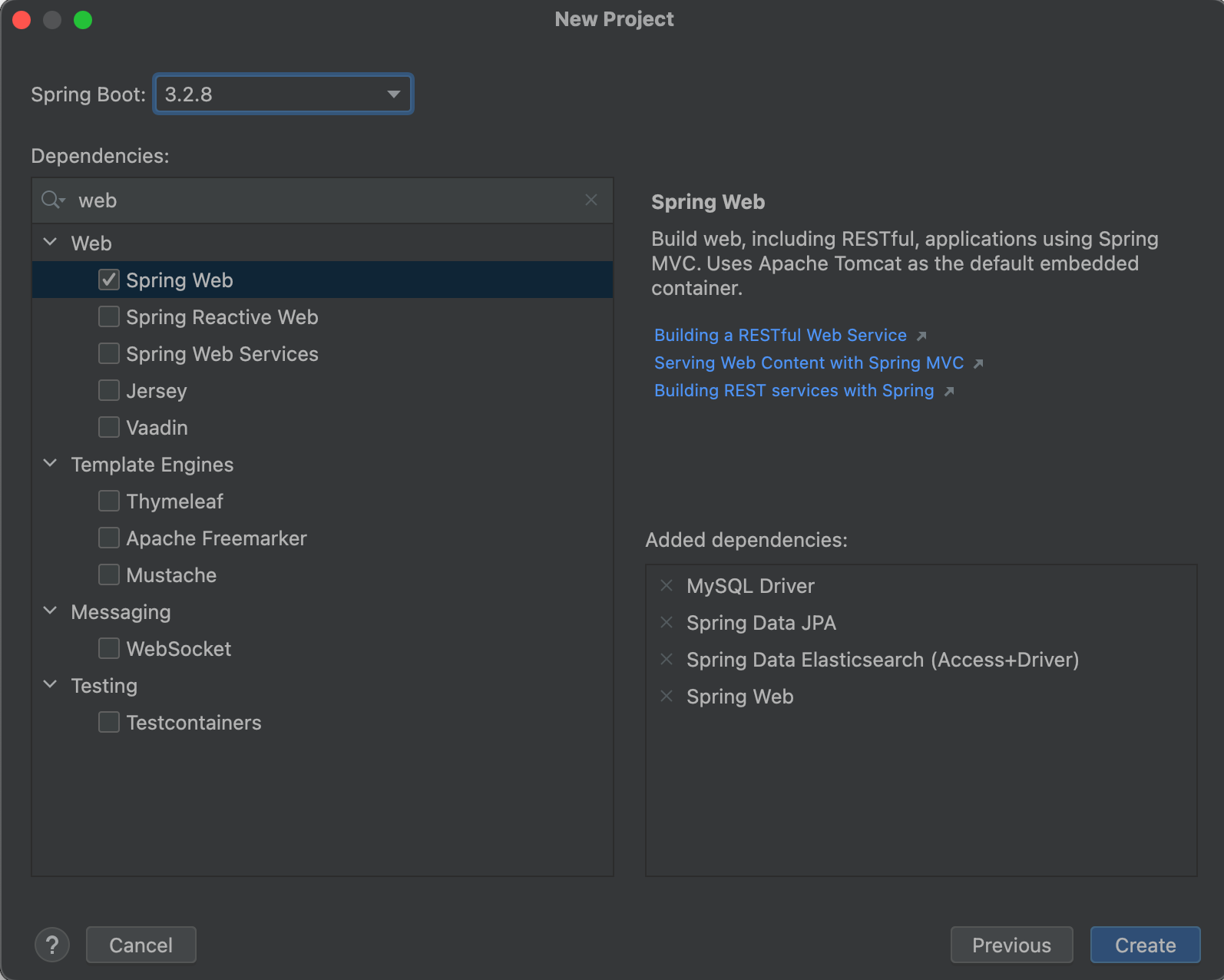Open the help question mark button

click(x=52, y=945)
